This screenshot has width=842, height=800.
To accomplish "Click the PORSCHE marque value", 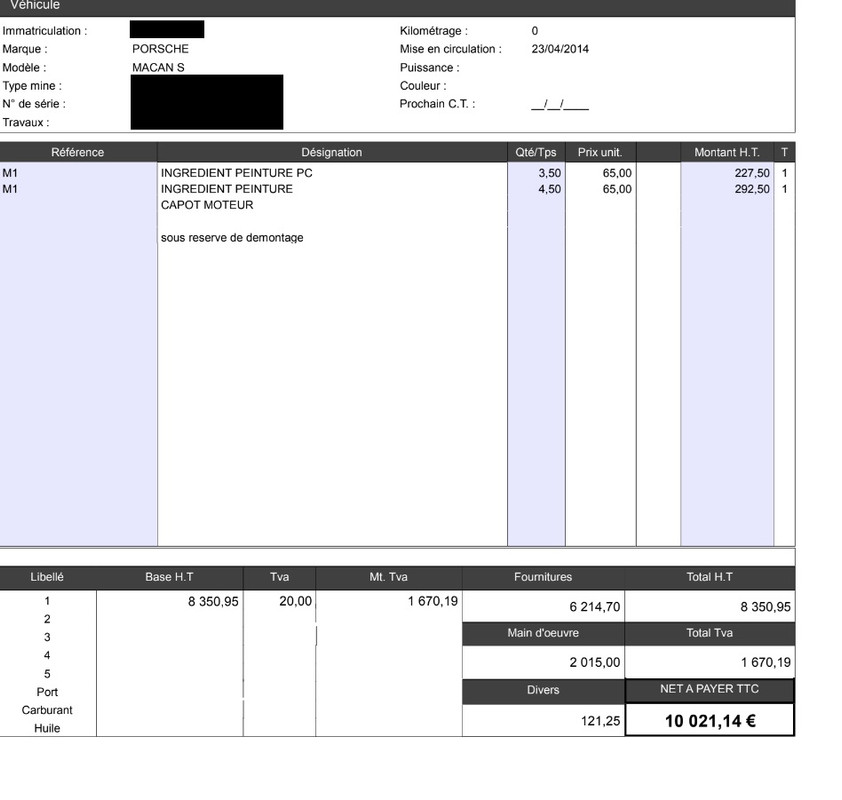I will (160, 49).
